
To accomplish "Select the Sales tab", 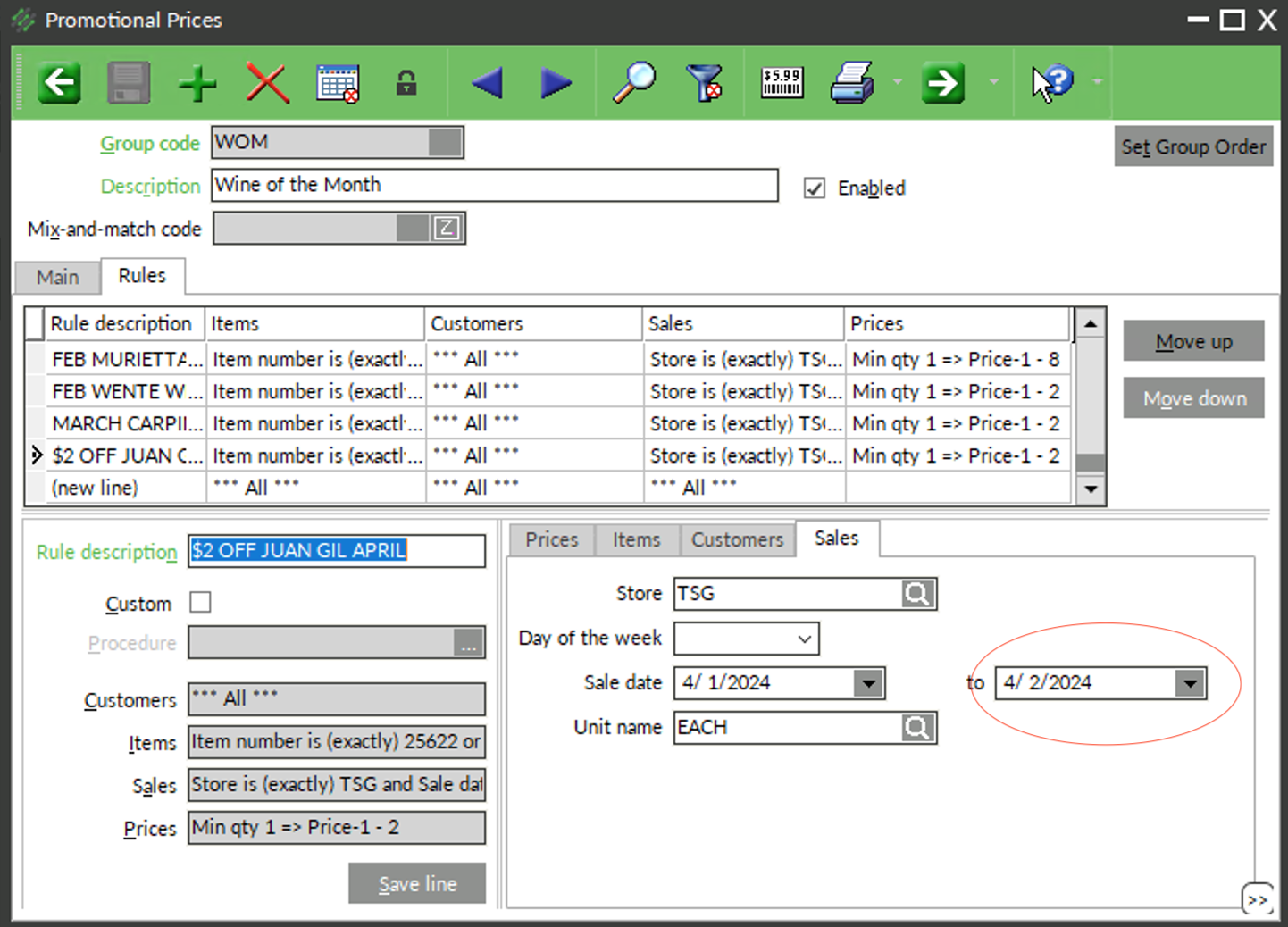I will pyautogui.click(x=837, y=539).
